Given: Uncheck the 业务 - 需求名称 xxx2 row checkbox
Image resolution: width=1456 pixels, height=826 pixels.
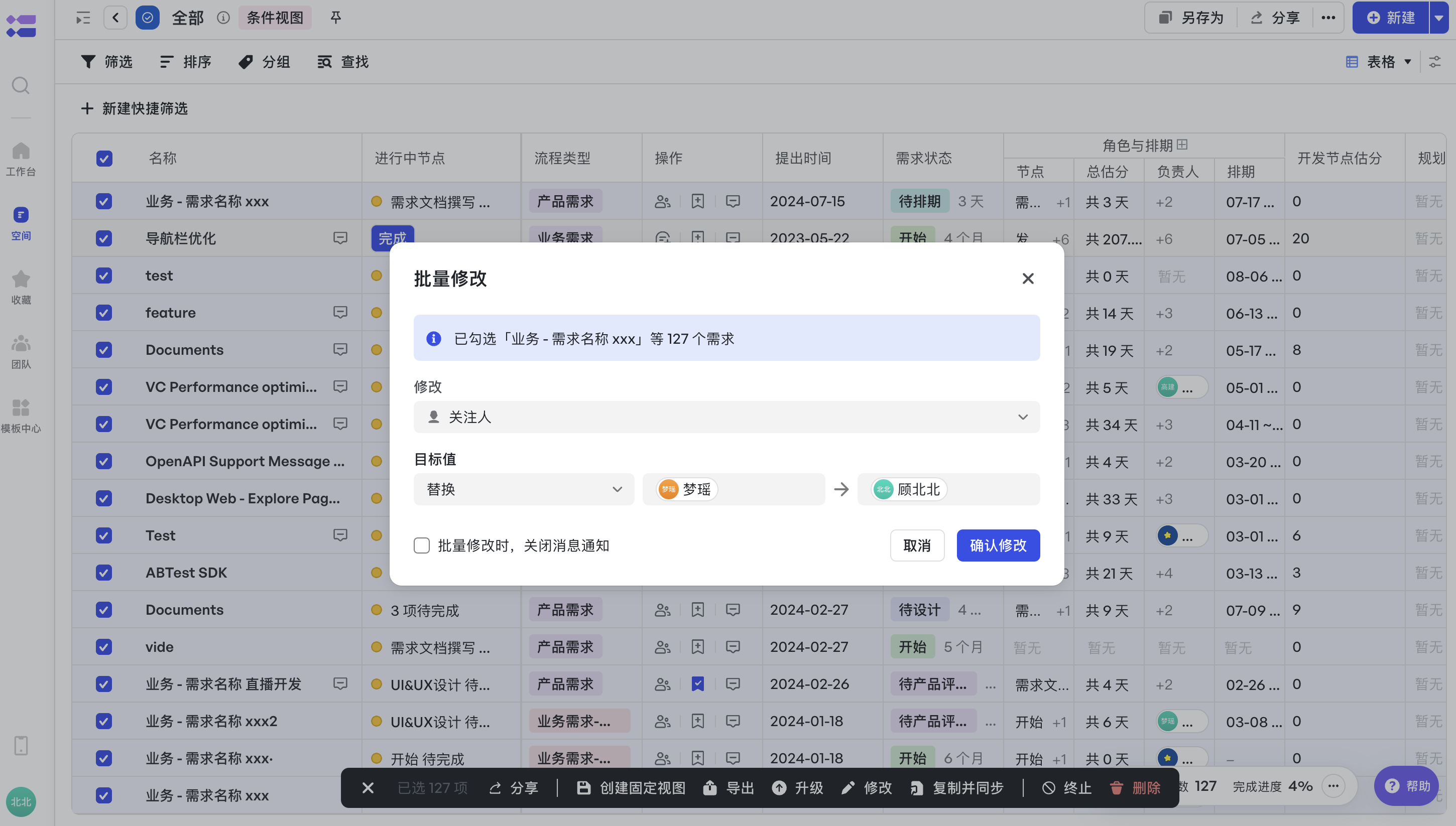Looking at the screenshot, I should [104, 721].
